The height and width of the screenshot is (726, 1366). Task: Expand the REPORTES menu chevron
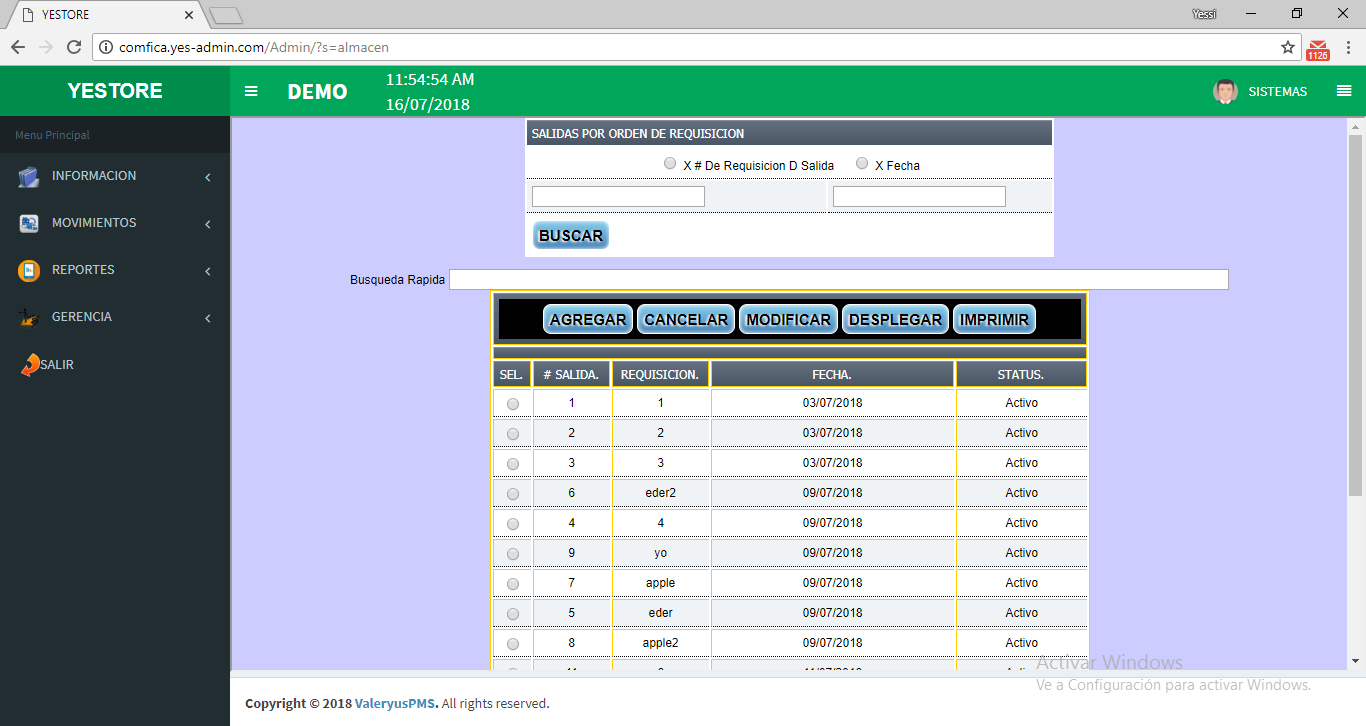tap(208, 271)
